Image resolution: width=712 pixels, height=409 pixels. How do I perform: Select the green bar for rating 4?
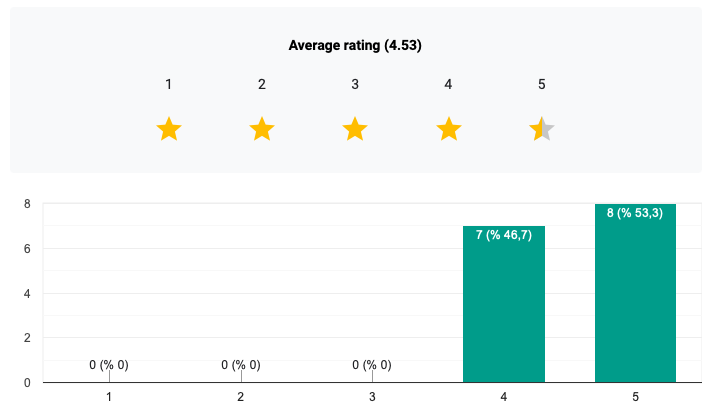click(504, 310)
